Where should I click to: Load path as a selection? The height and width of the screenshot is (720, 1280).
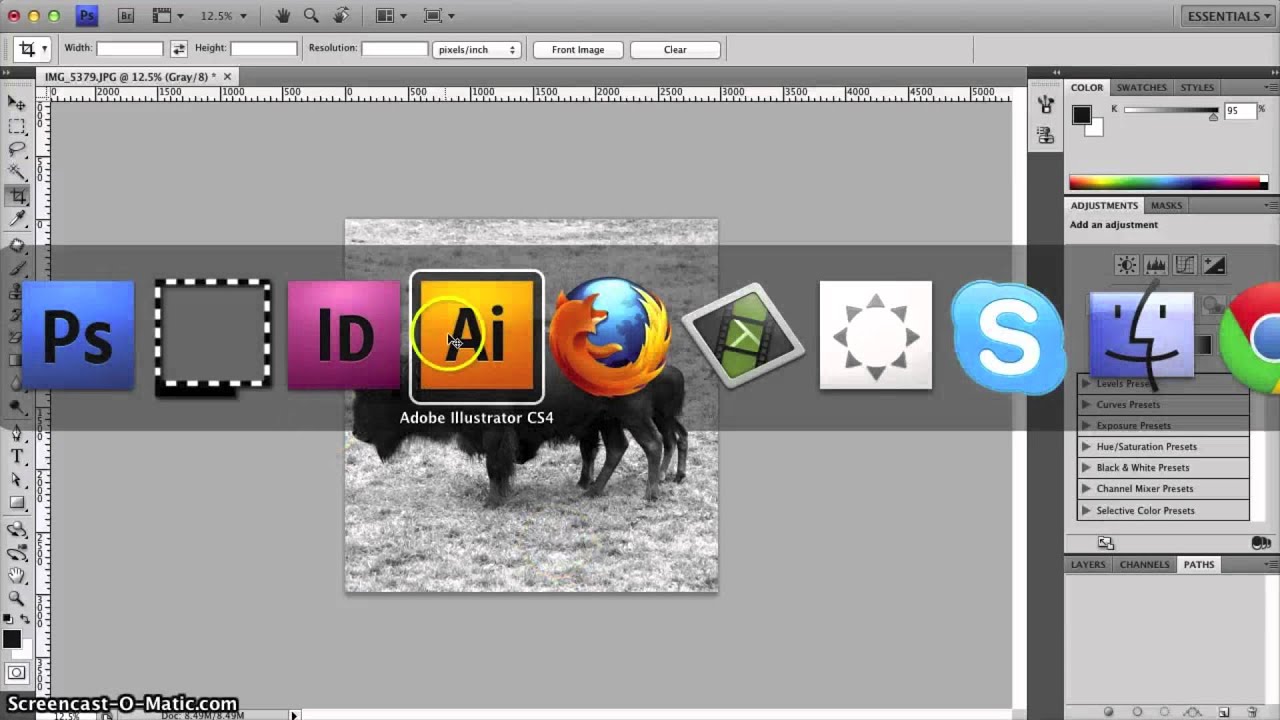[x=1166, y=712]
